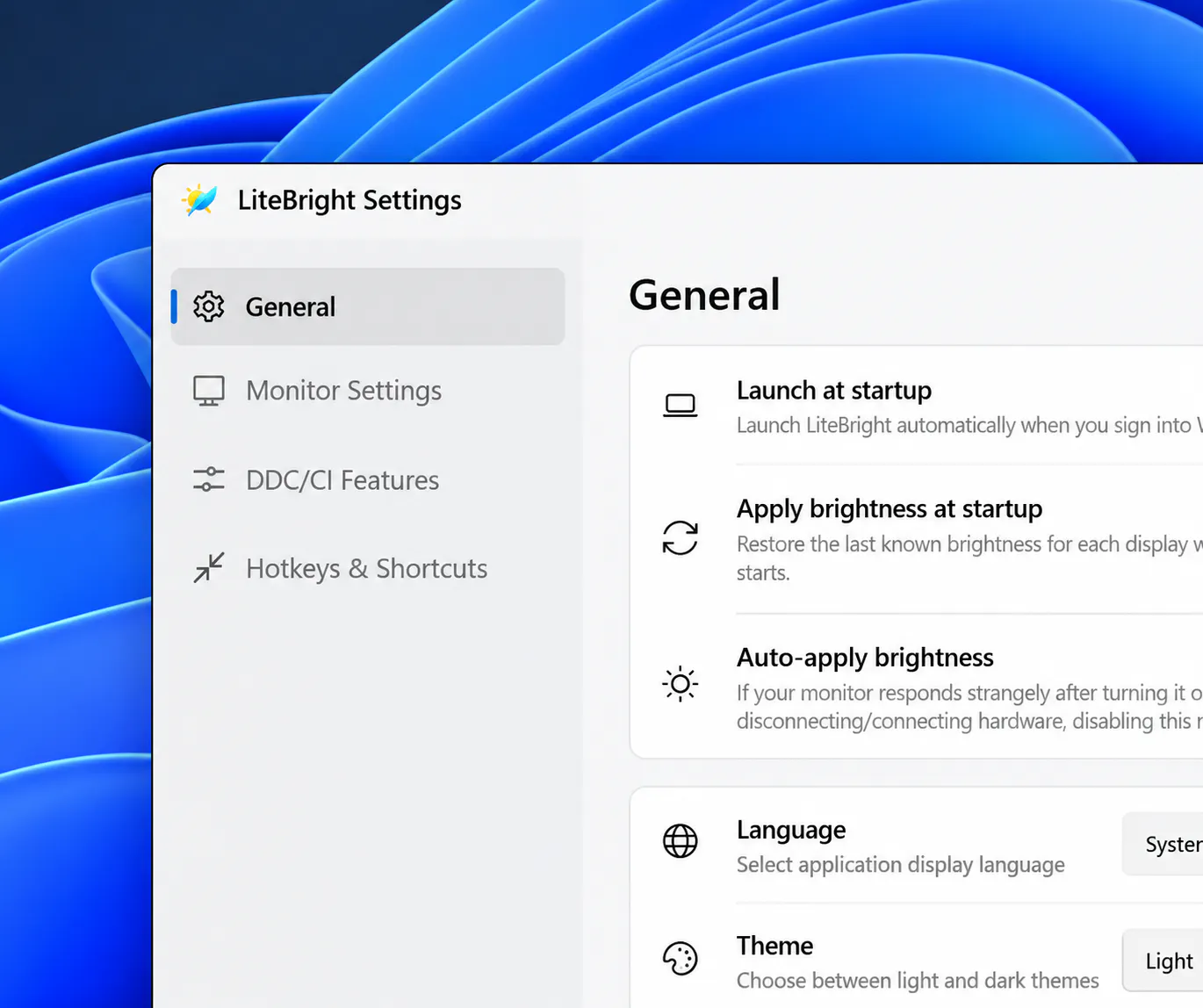Click the palette icon next to Theme
1203x1008 pixels.
point(681,959)
